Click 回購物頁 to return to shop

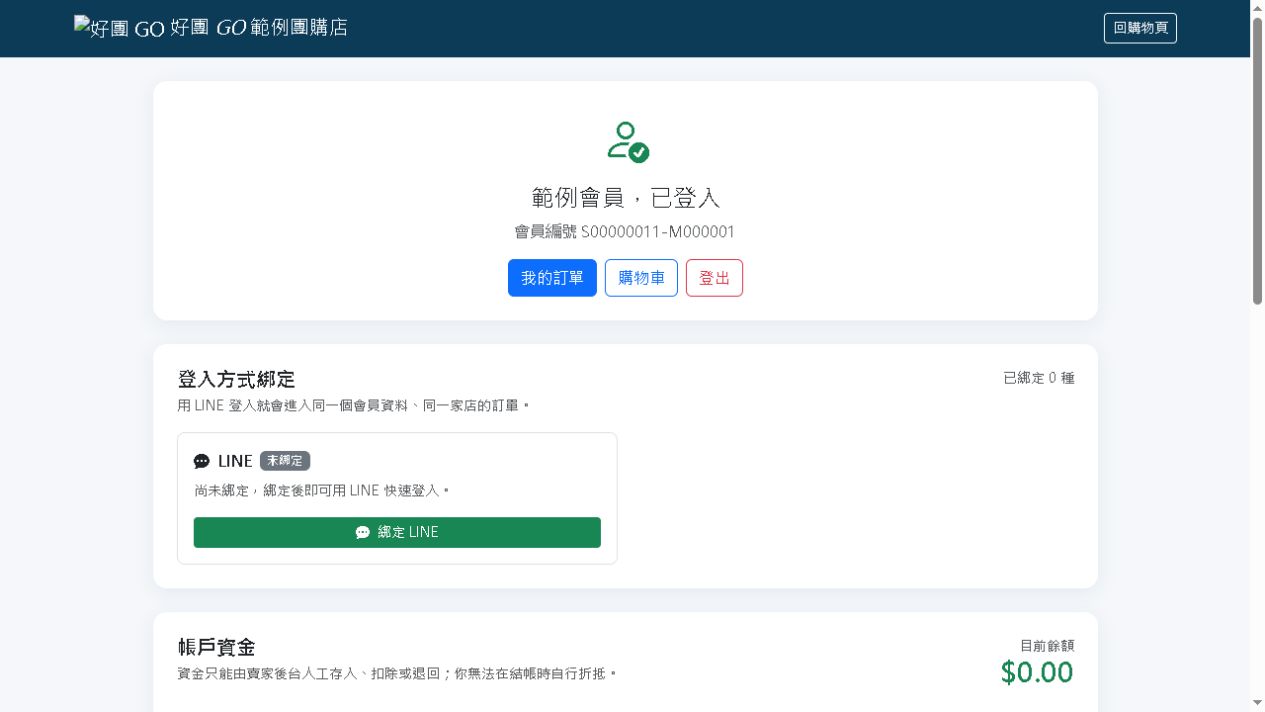pyautogui.click(x=1140, y=28)
